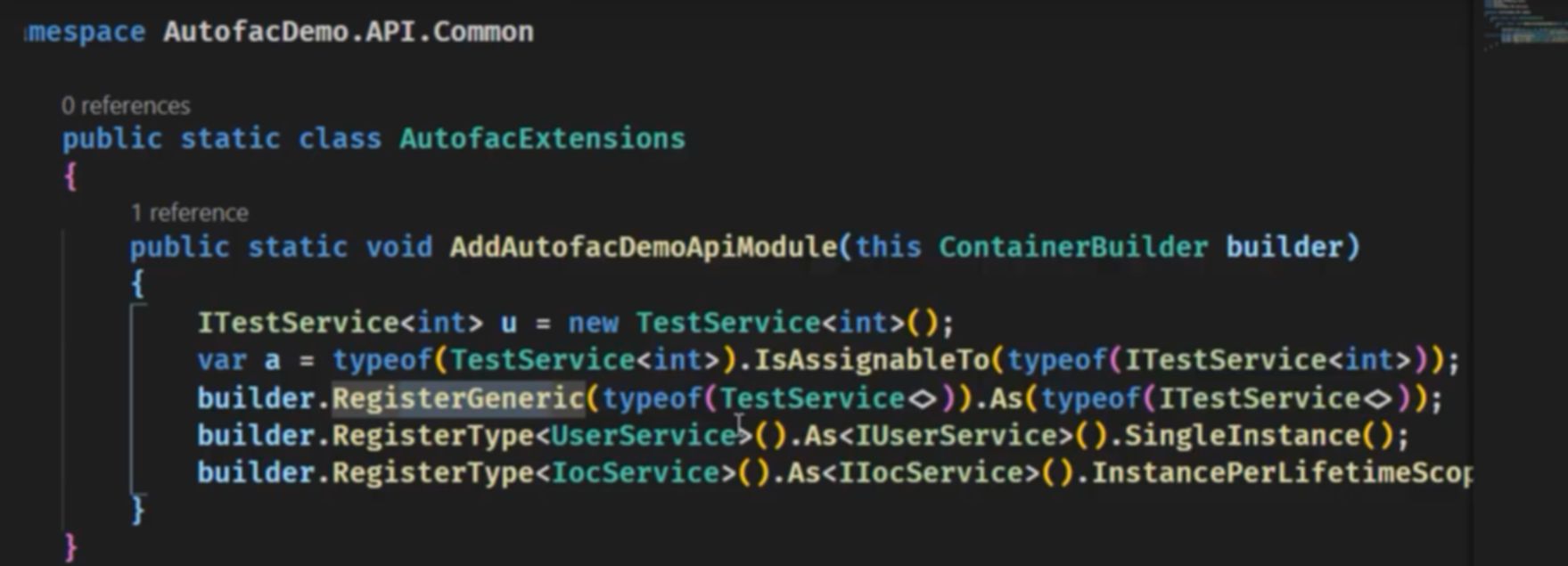Click the SingleInstance method call
Screen dimensions: 1568x566
pos(1242,436)
